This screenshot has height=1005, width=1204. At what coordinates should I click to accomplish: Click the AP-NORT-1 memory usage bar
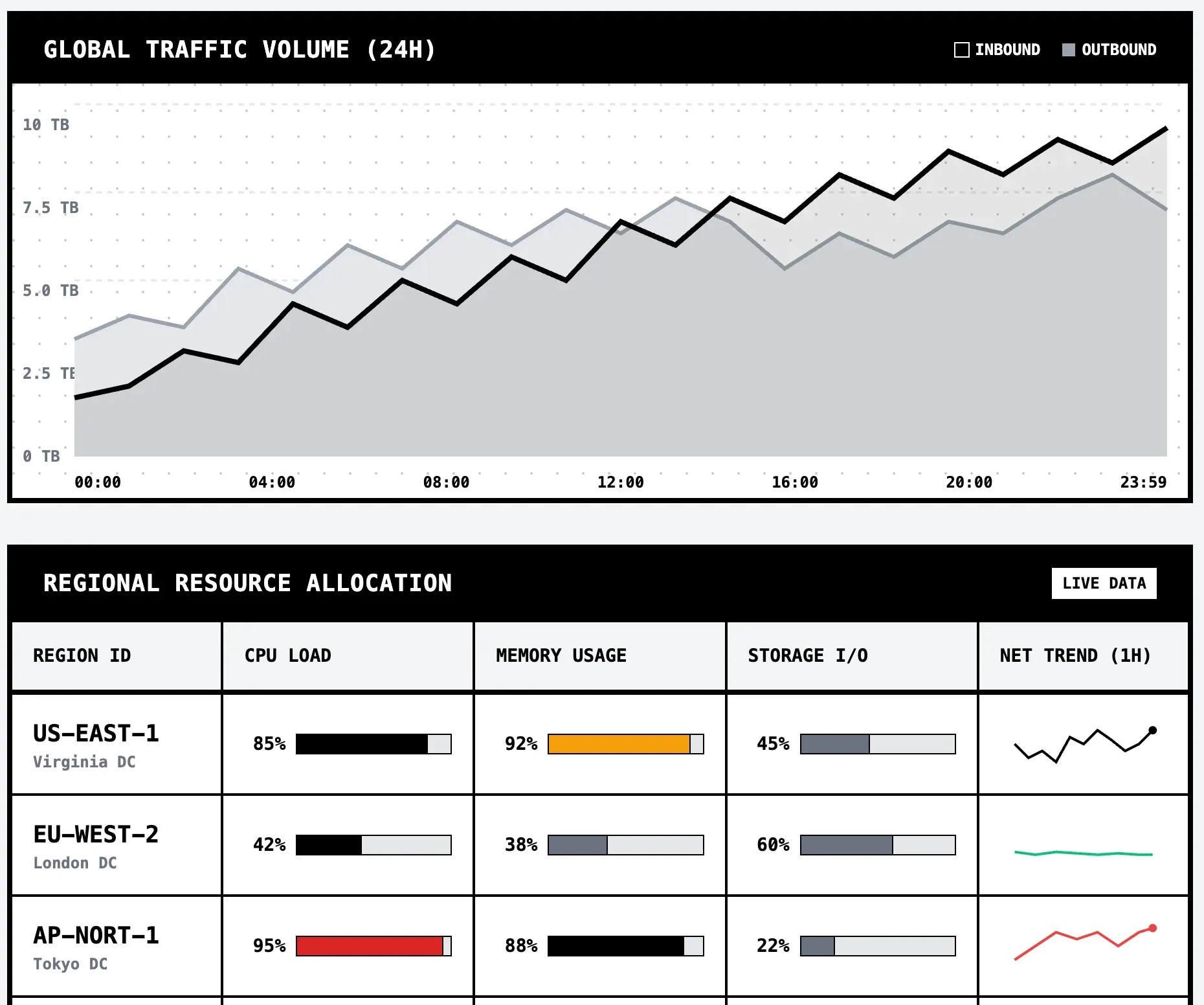point(625,946)
